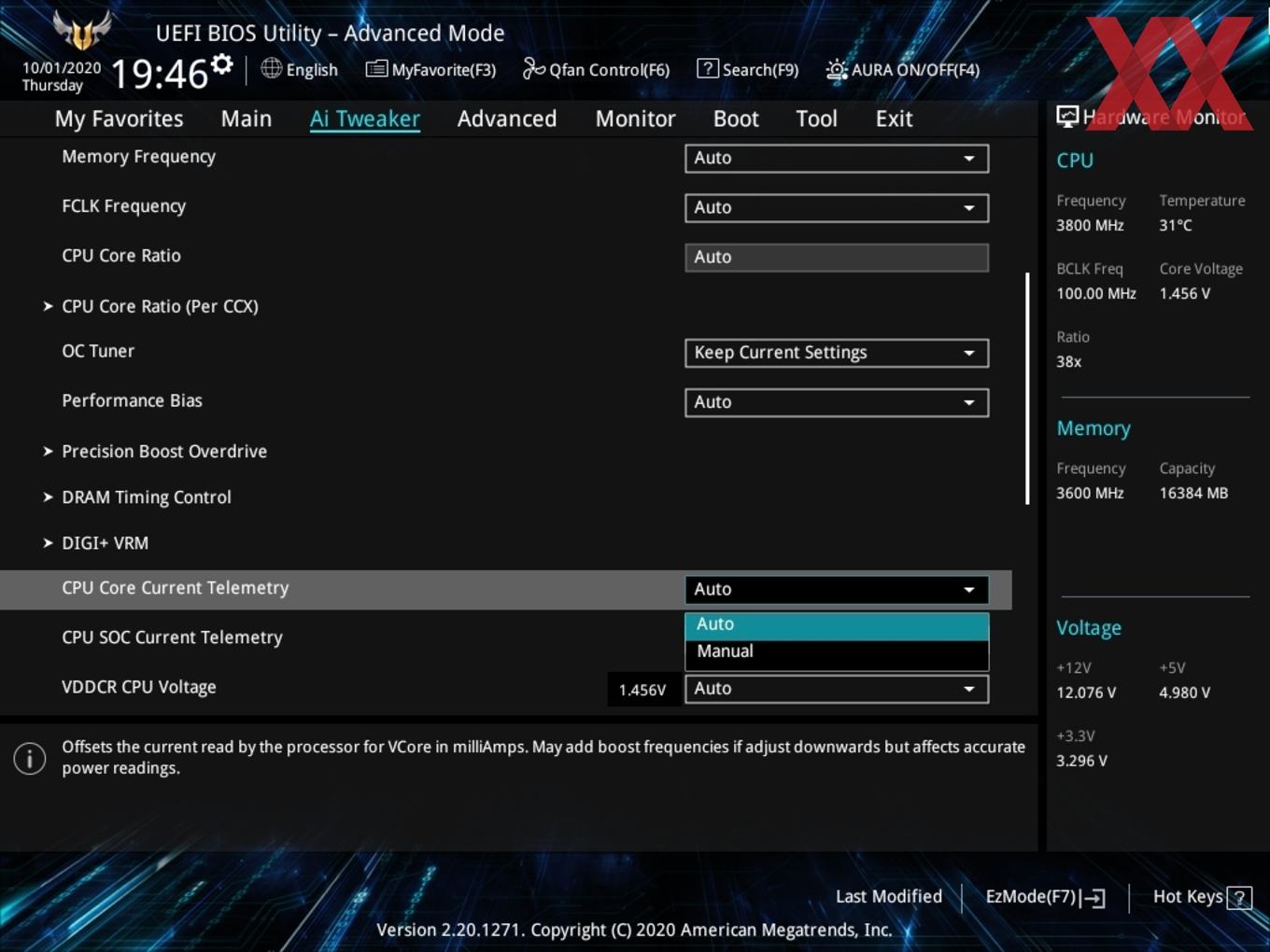This screenshot has width=1270, height=952.
Task: Click the Memory Frequency label
Action: 139,157
